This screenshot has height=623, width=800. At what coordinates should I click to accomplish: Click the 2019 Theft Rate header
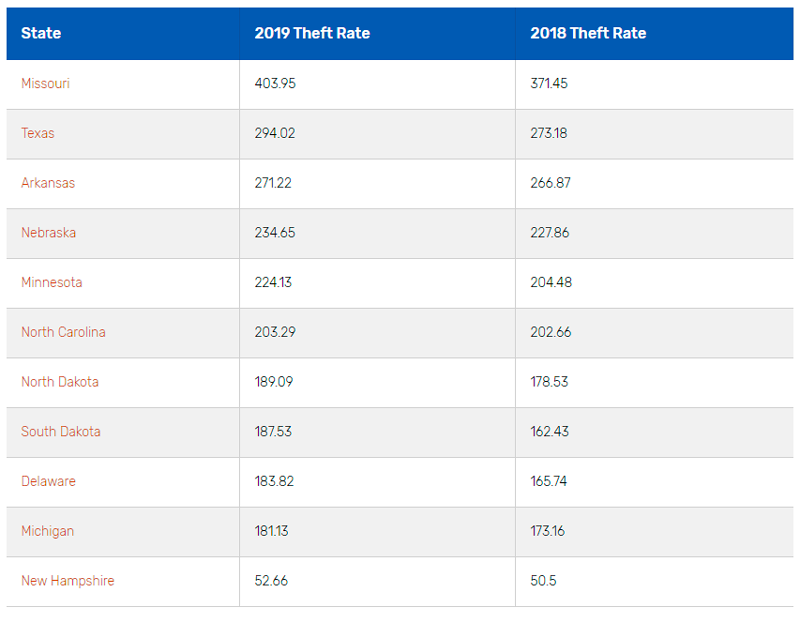coord(312,33)
